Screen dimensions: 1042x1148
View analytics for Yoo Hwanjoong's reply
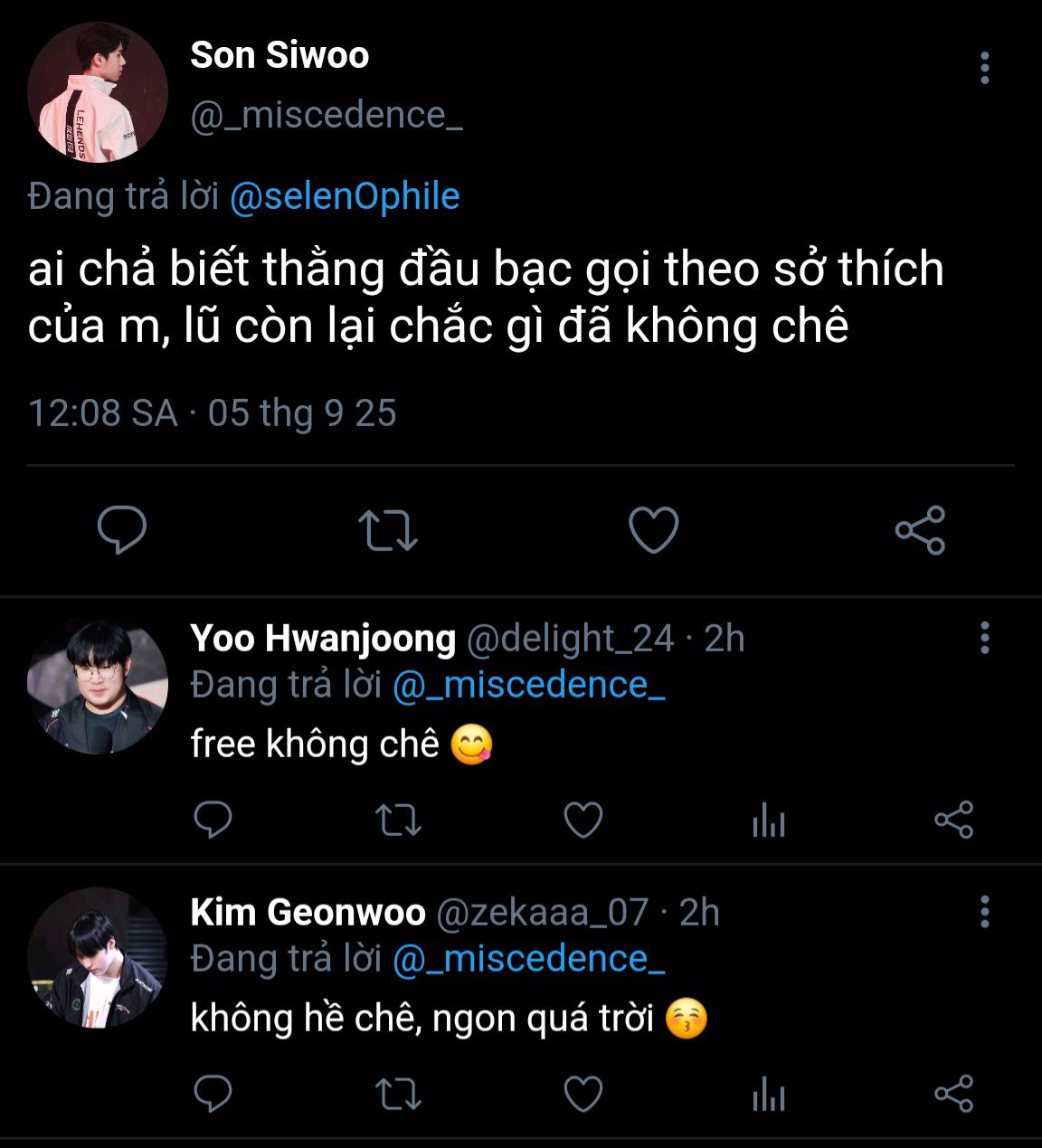[x=769, y=821]
